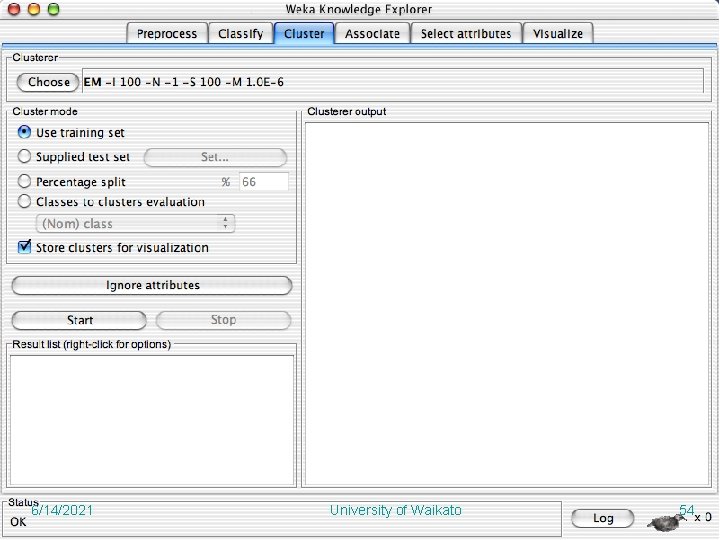Open the (Nom) class dropdown

(135, 224)
